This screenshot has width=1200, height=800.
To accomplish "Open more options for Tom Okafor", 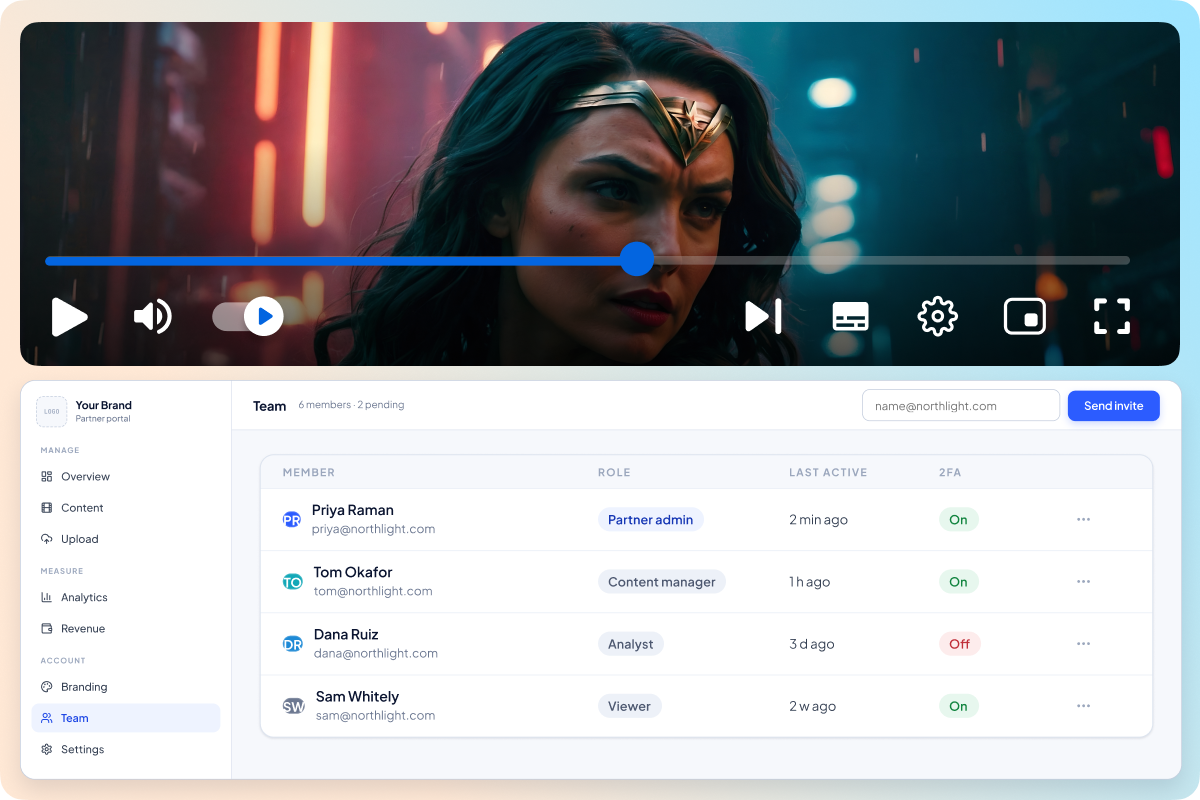I will [x=1083, y=582].
